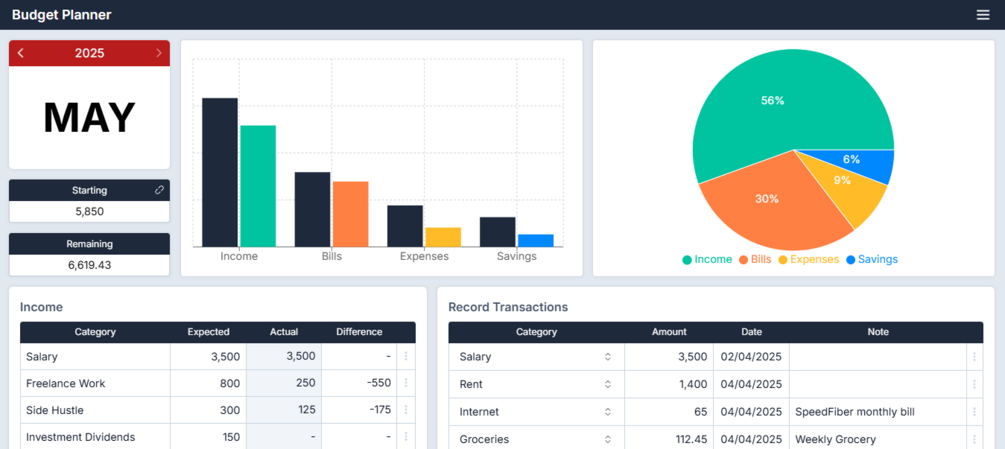Open row options for Side Hustle row
This screenshot has width=1005, height=449.
point(406,410)
